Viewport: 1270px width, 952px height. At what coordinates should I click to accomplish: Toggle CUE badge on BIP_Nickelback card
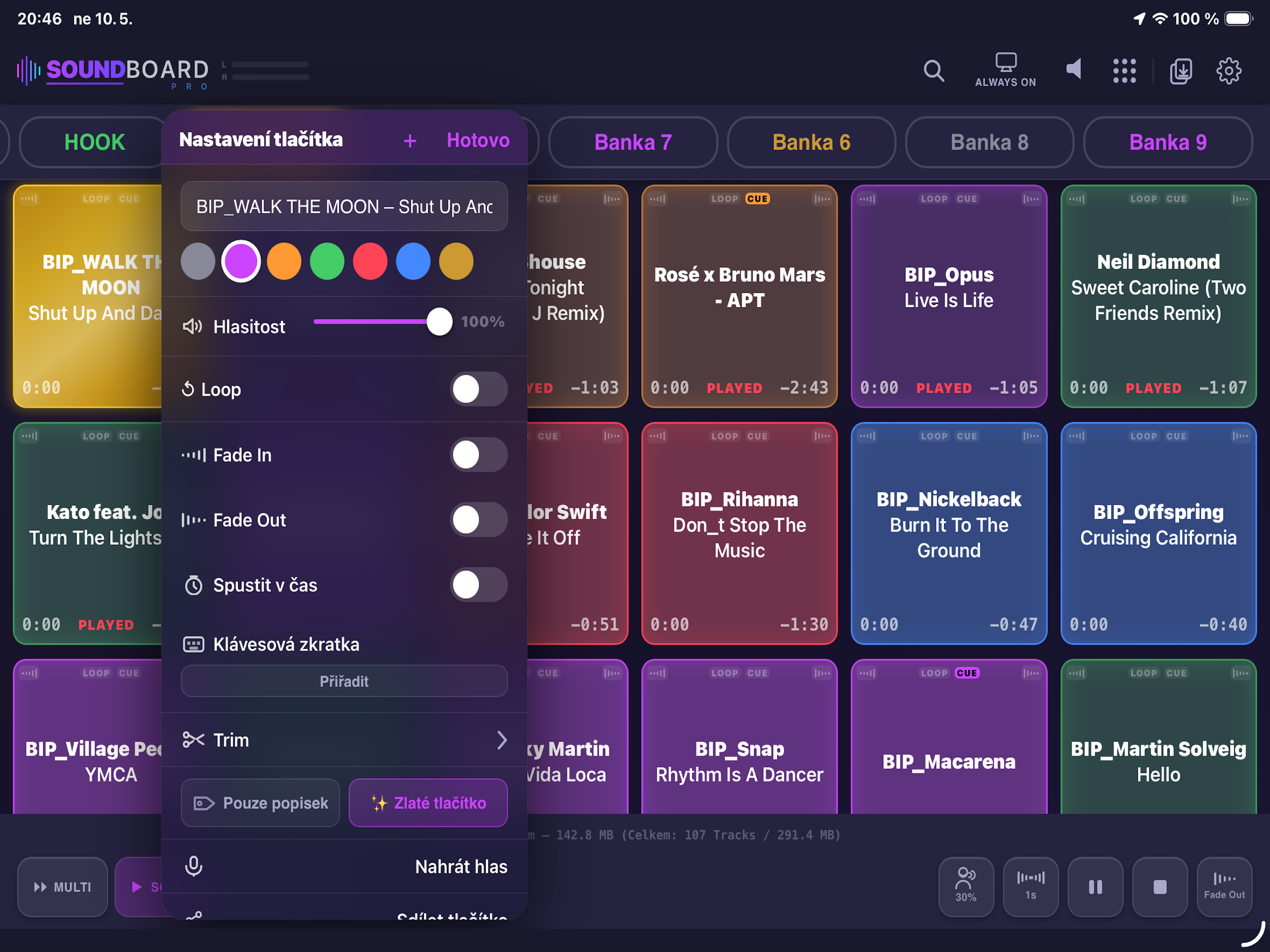[967, 436]
